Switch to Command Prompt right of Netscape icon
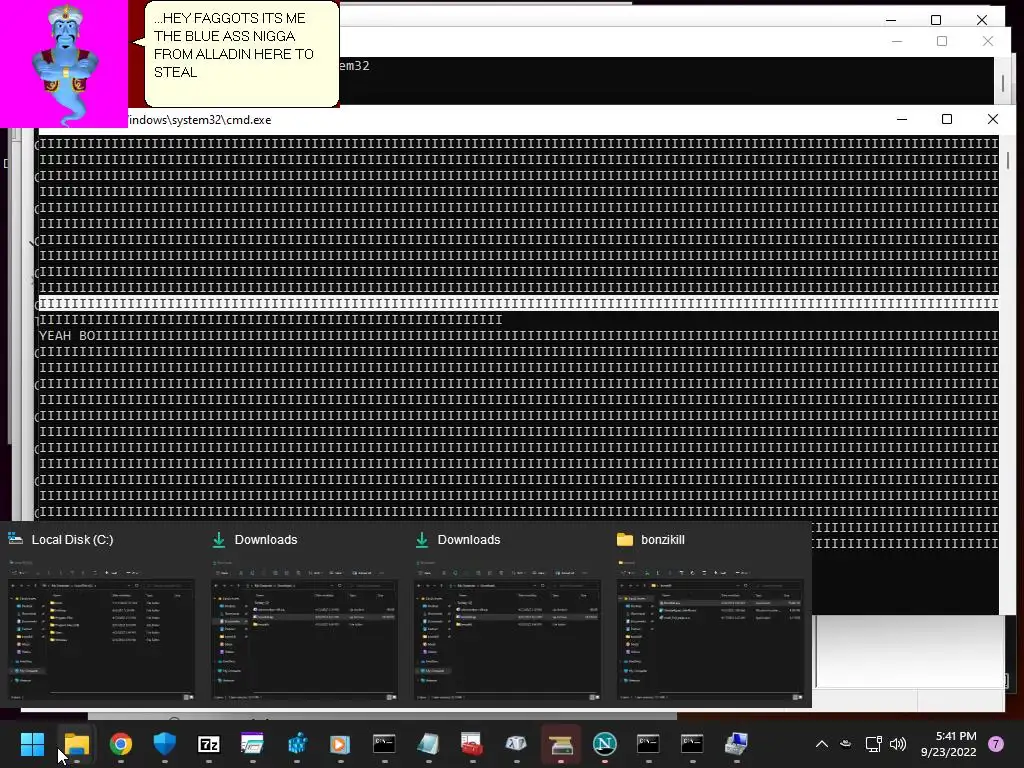Viewport: 1024px width, 768px height. (x=648, y=744)
